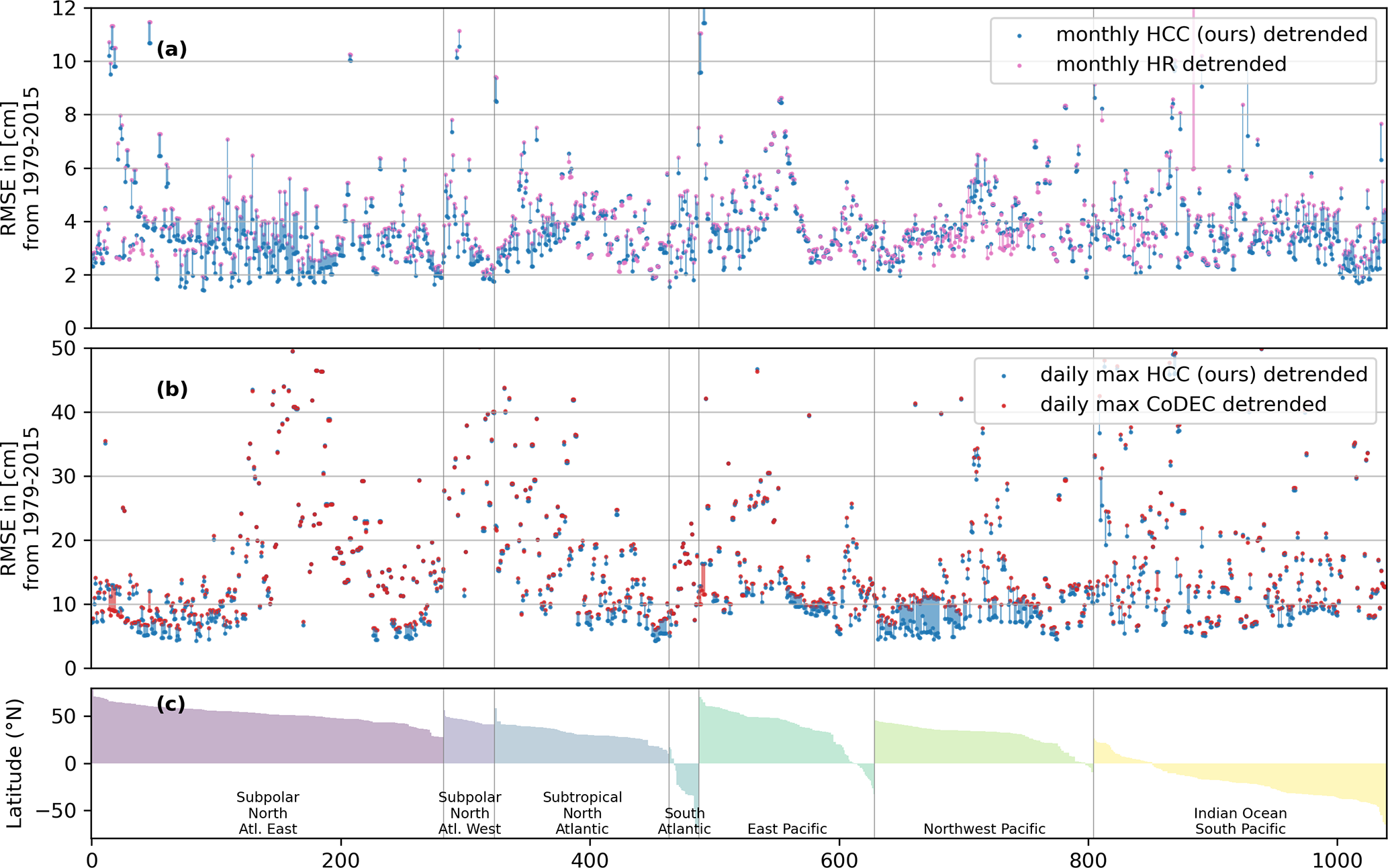Image resolution: width=1388 pixels, height=868 pixels.
Task: Click the 'South Atlantic' region label
Action: [x=684, y=821]
